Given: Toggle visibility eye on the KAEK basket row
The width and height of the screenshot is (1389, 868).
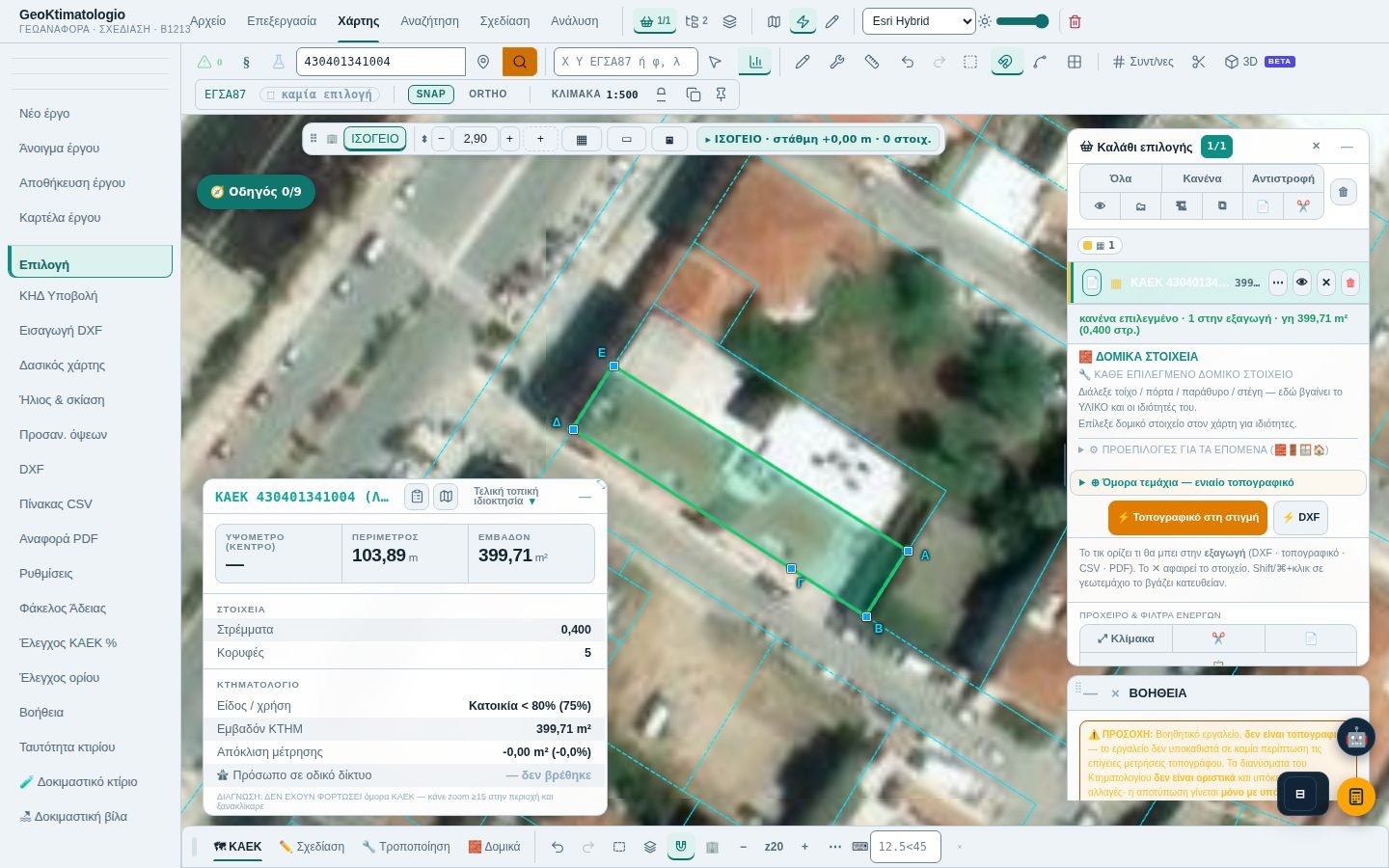Looking at the screenshot, I should coord(1302,283).
